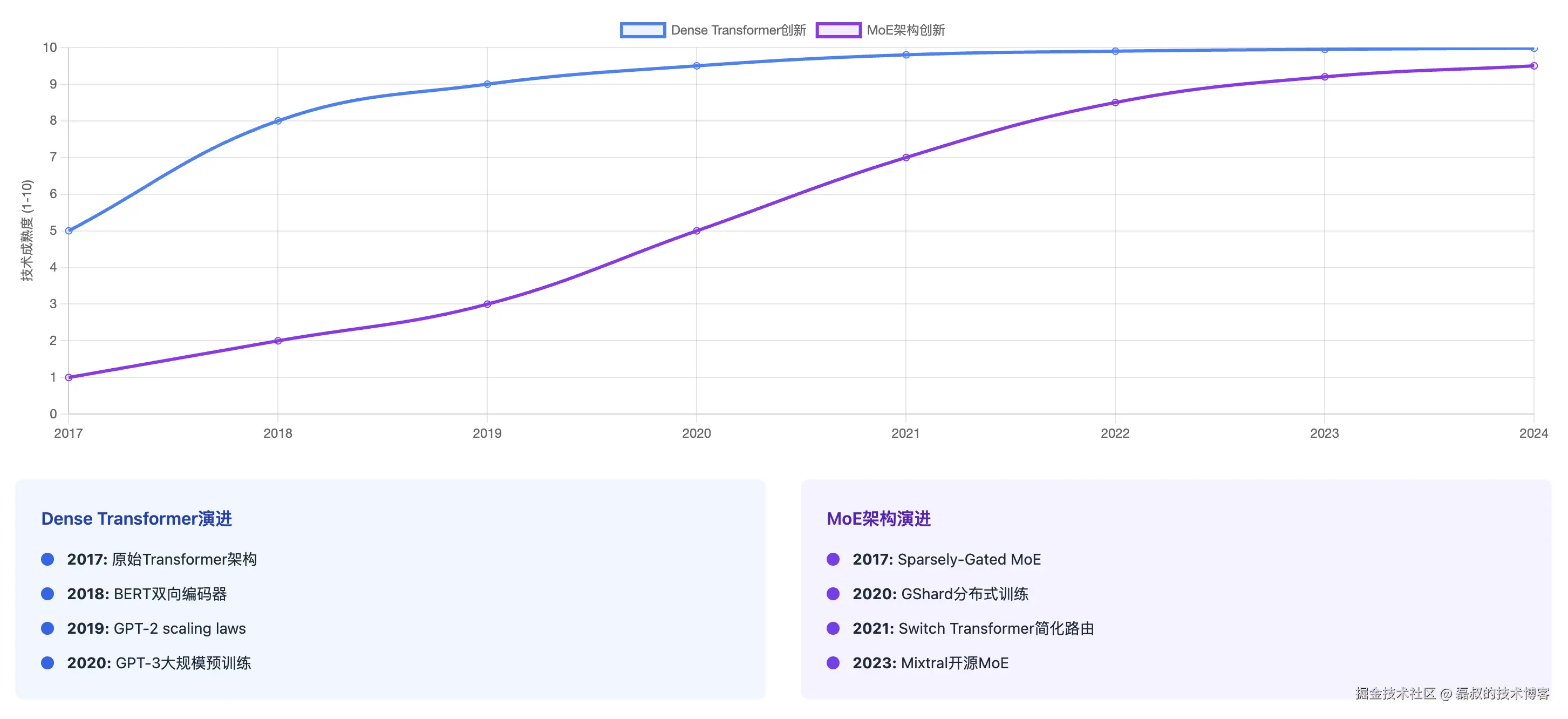1568x719 pixels.
Task: Click Dense Transformer 2019 data point
Action: point(487,84)
